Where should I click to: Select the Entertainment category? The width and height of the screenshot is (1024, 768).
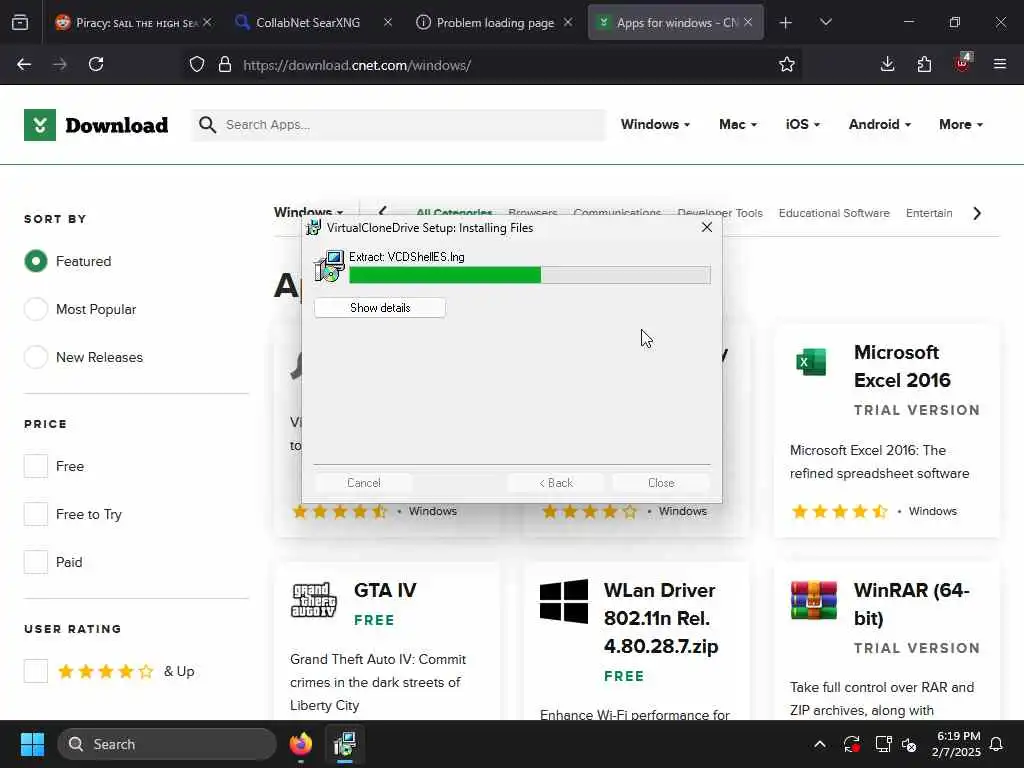tap(929, 213)
